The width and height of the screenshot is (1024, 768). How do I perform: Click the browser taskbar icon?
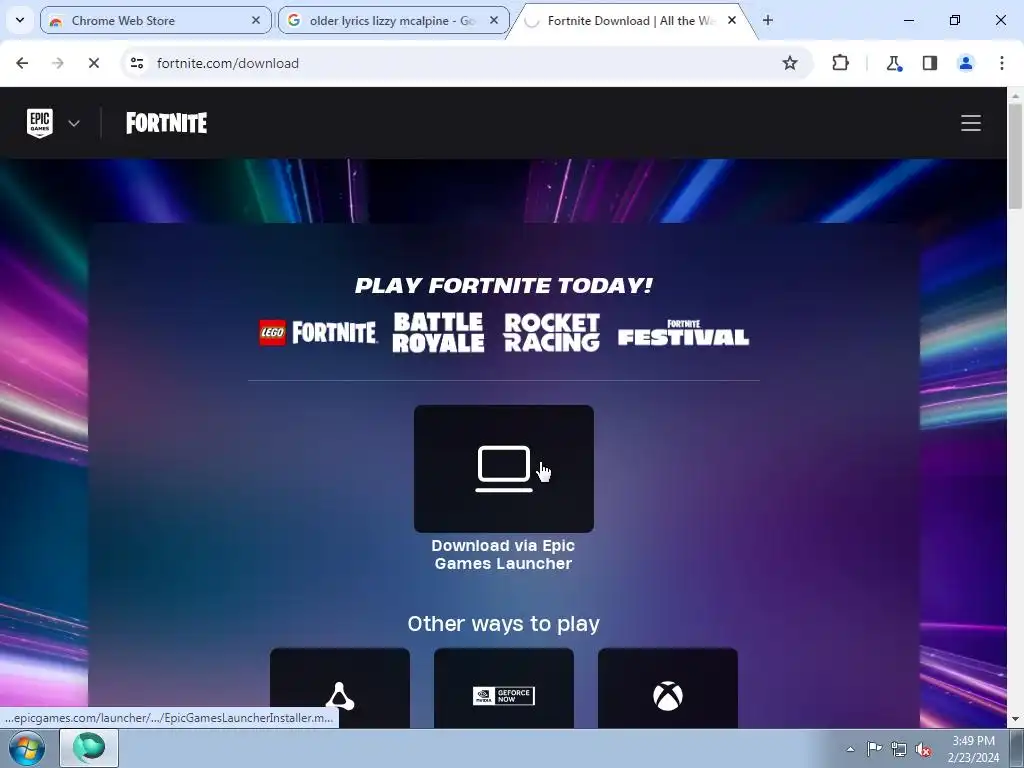coord(89,748)
